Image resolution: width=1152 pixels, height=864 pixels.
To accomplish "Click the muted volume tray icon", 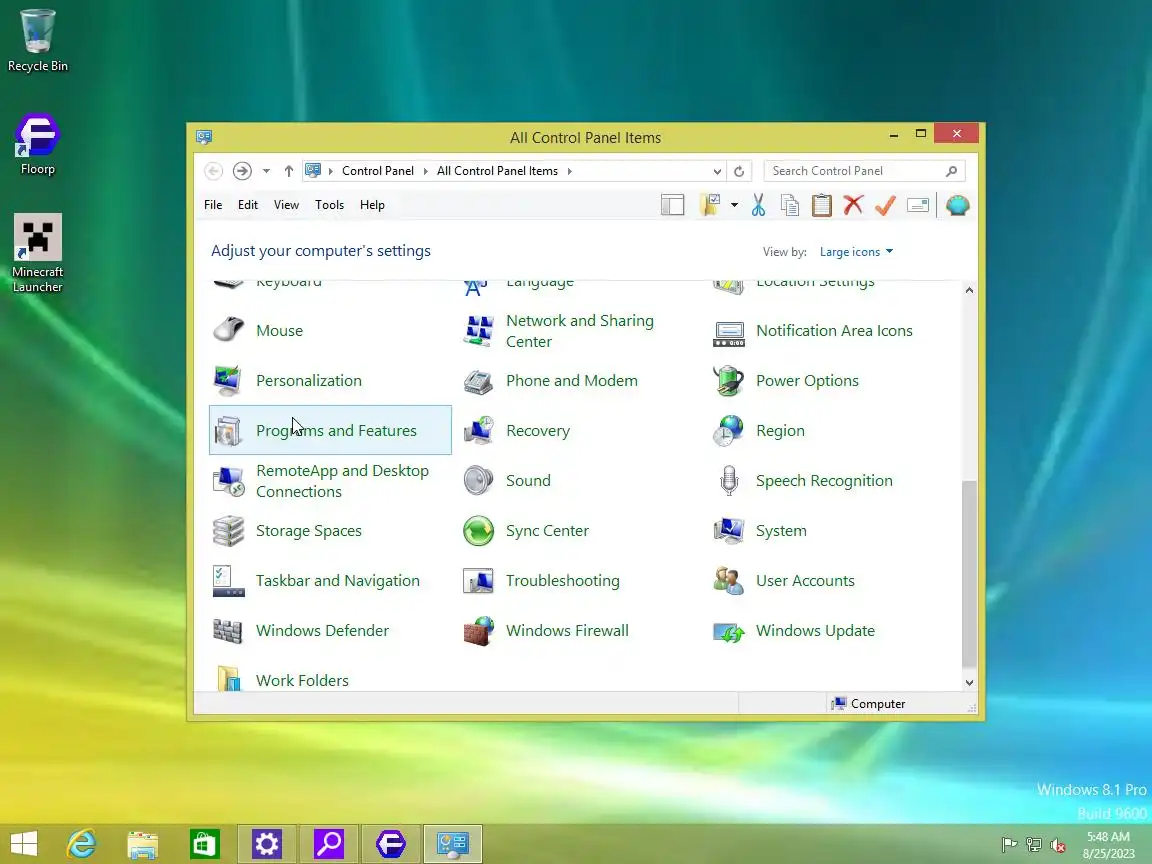I will pos(1058,845).
